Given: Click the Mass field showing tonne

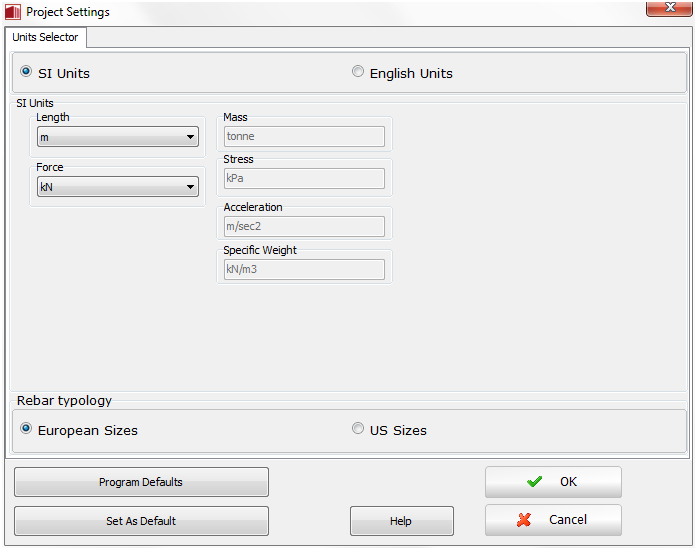Looking at the screenshot, I should click(x=304, y=137).
